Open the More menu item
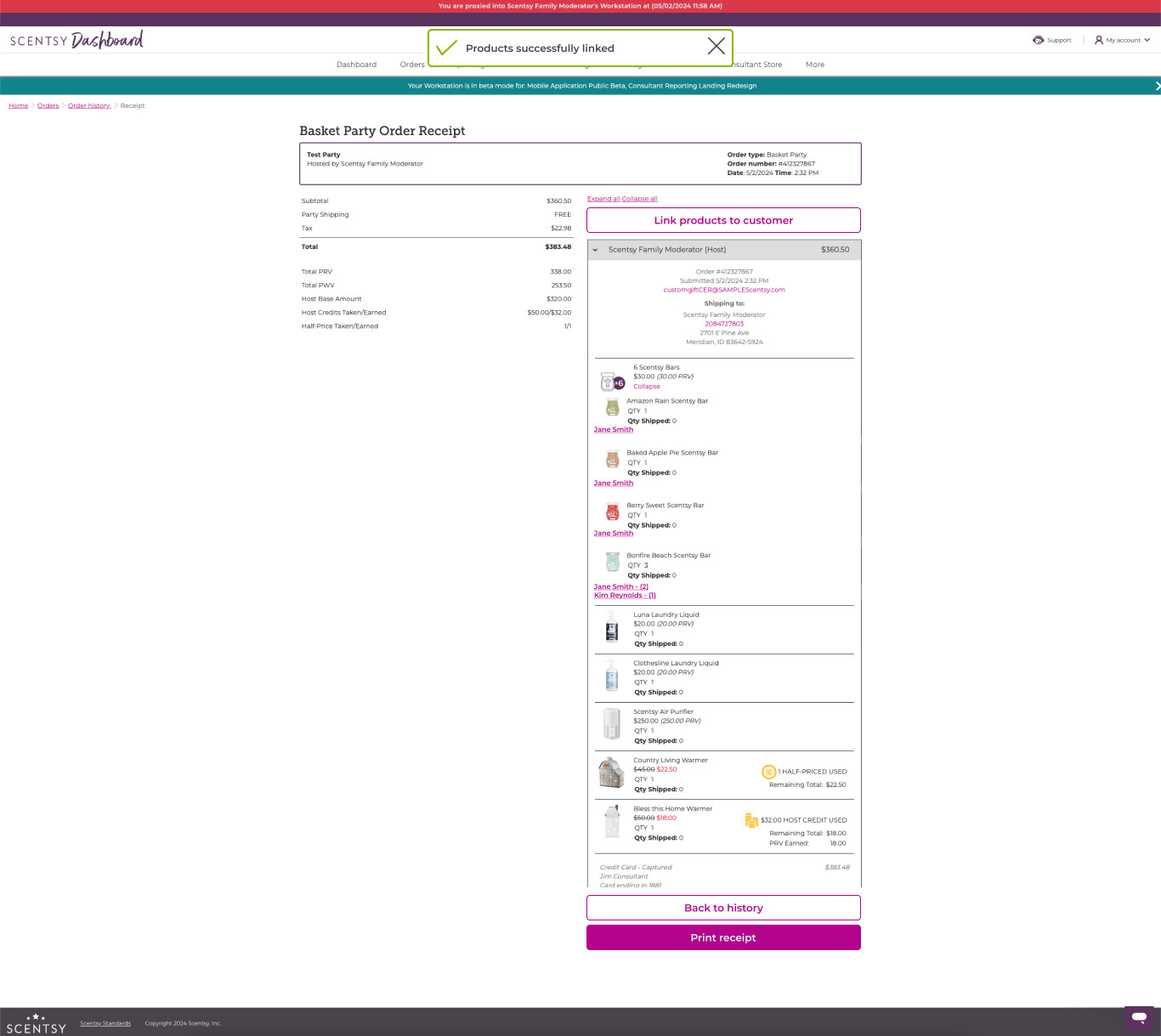The height and width of the screenshot is (1036, 1161). (815, 65)
